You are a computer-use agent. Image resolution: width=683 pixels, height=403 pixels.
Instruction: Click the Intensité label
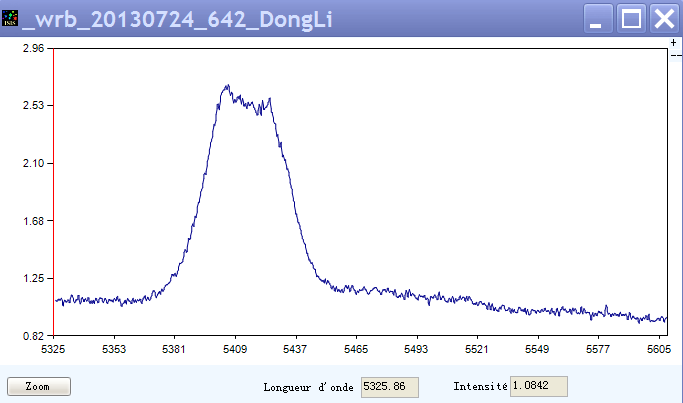(x=480, y=387)
